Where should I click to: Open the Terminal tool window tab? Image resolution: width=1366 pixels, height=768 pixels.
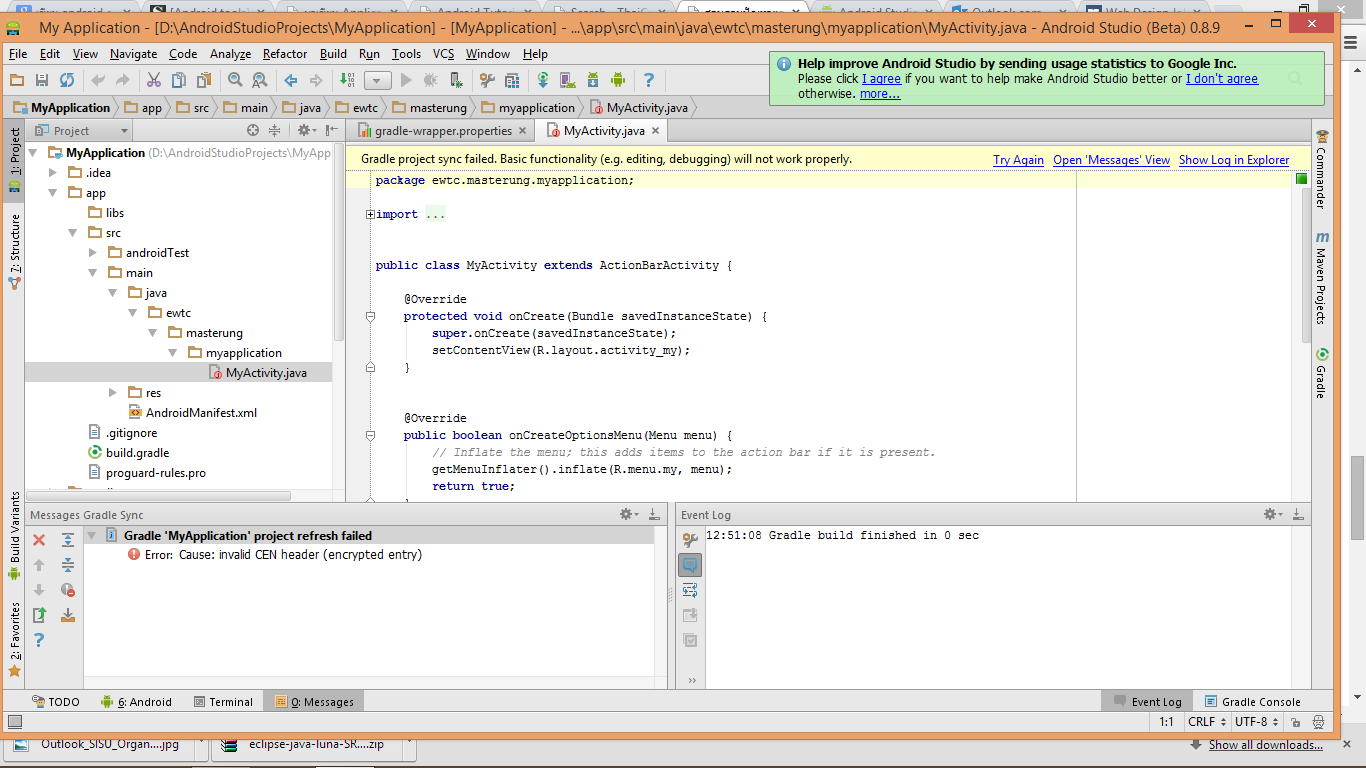click(223, 702)
